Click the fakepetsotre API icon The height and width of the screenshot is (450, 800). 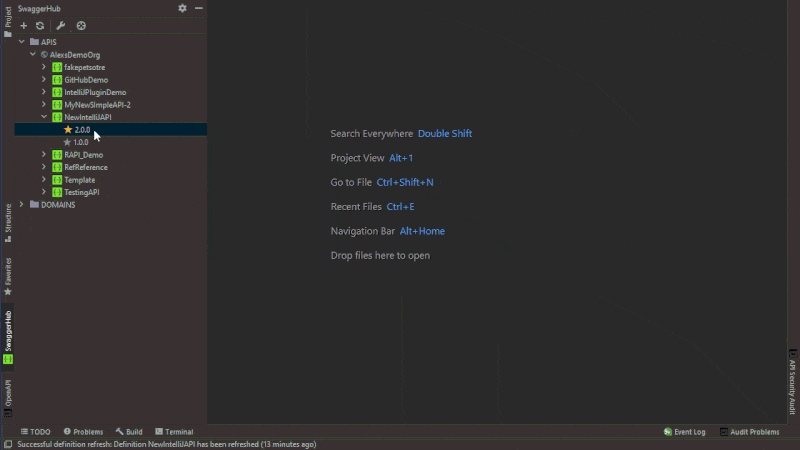pos(57,67)
